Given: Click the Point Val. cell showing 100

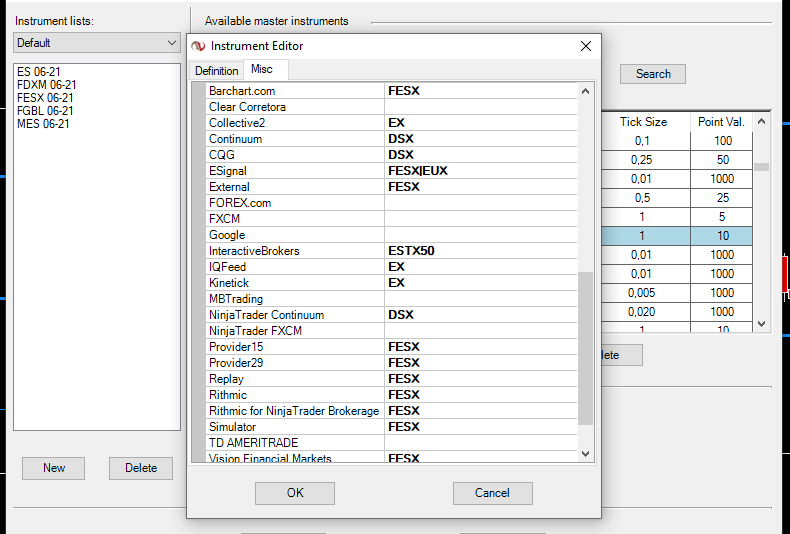Looking at the screenshot, I should [x=721, y=141].
